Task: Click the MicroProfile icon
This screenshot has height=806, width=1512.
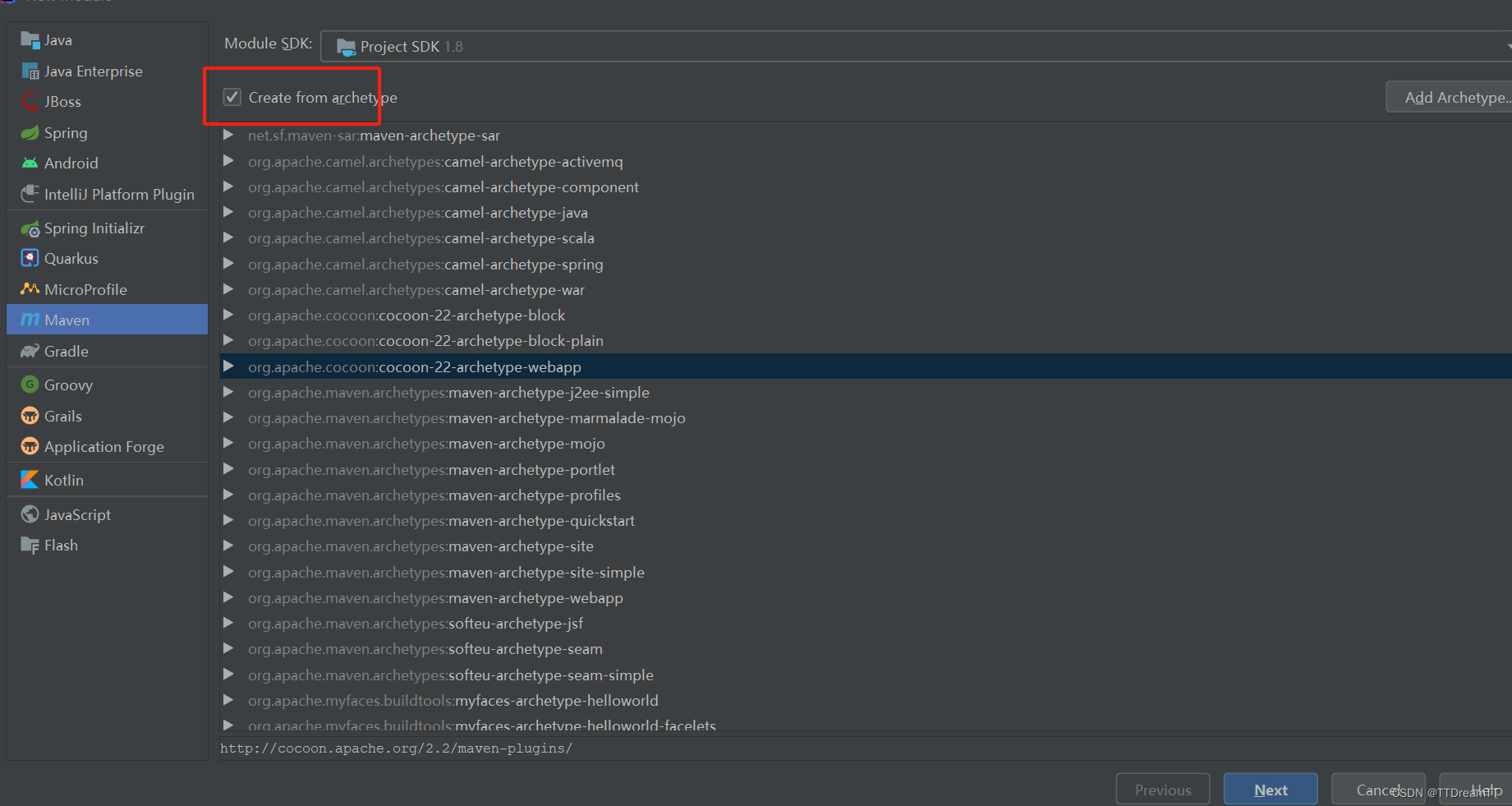Action: click(30, 289)
